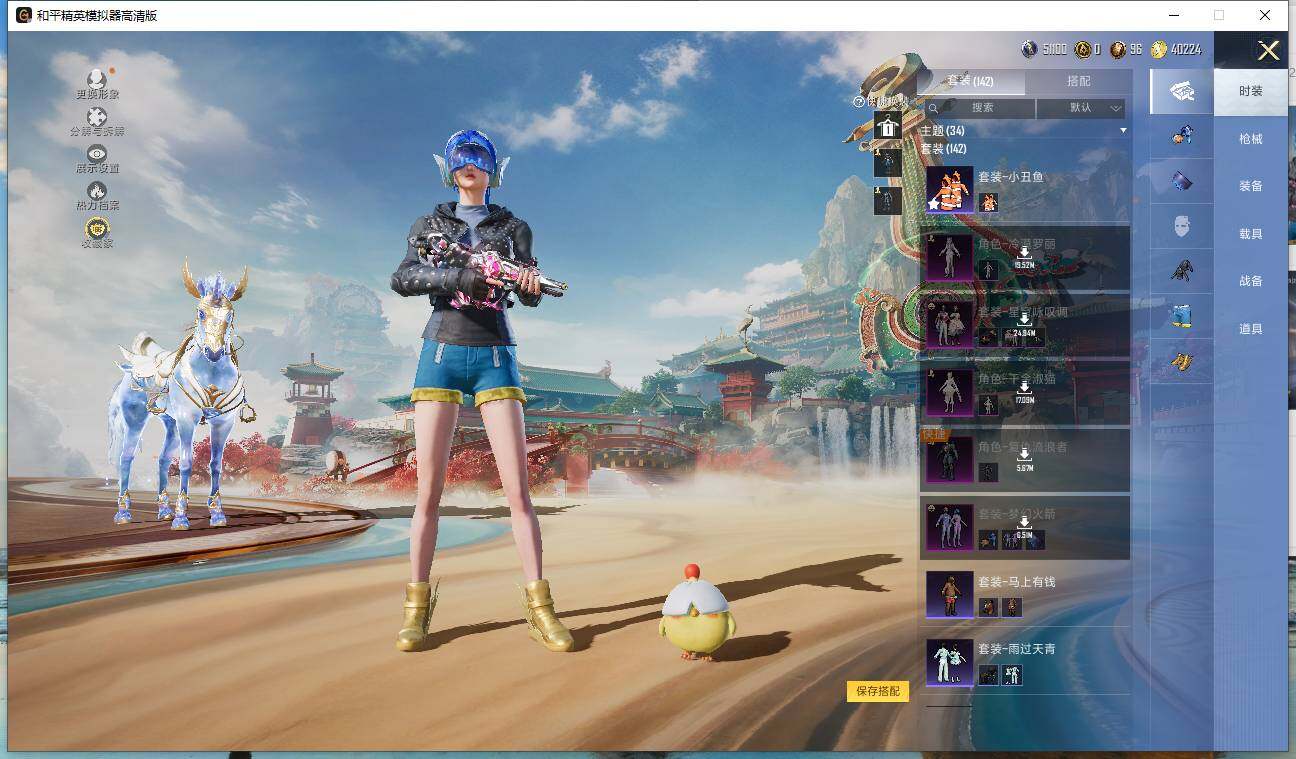The image size is (1296, 759).
Task: Open the 收藏家 gold badge icon
Action: point(97,228)
